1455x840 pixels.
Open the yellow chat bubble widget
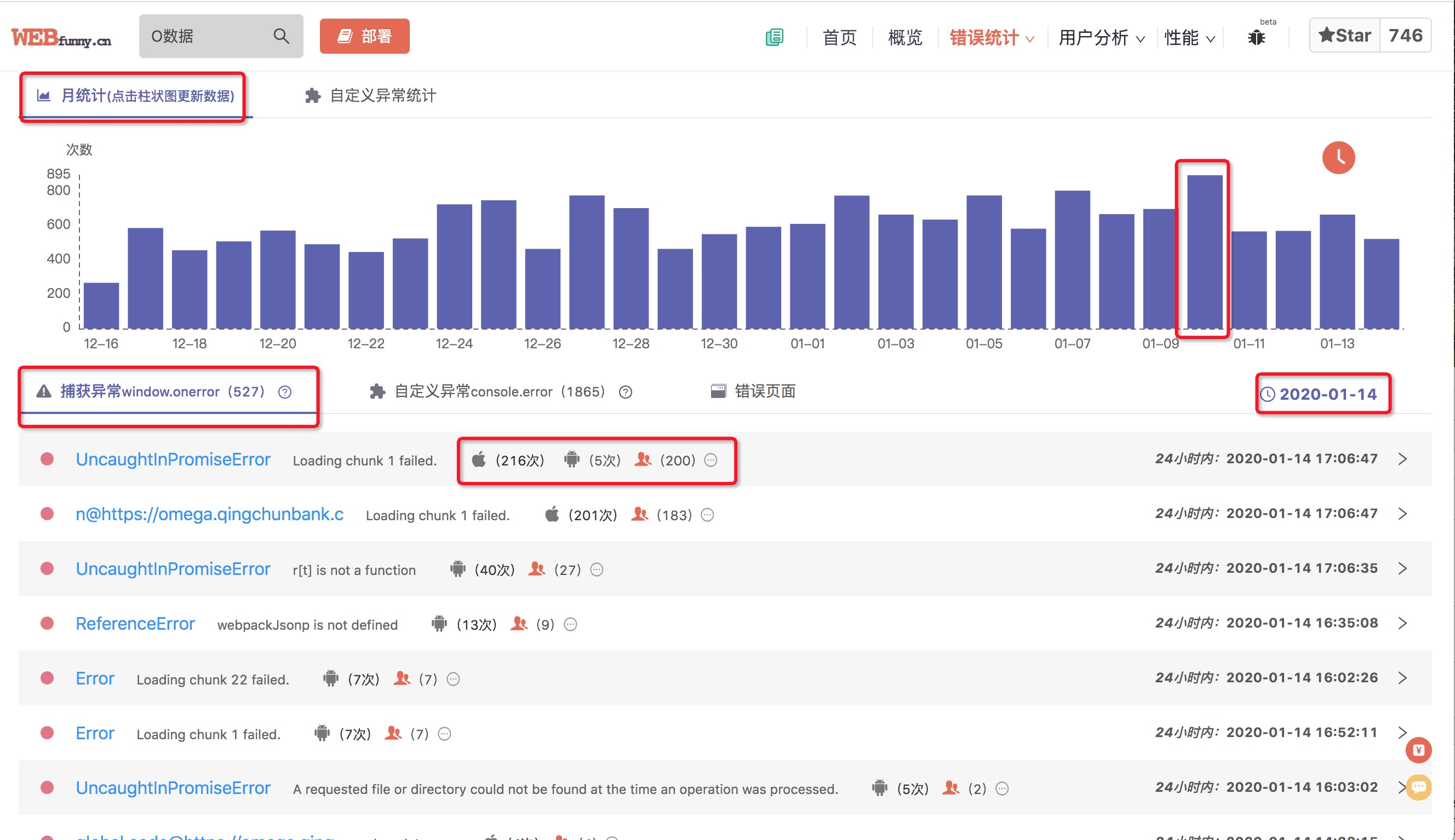(1418, 787)
